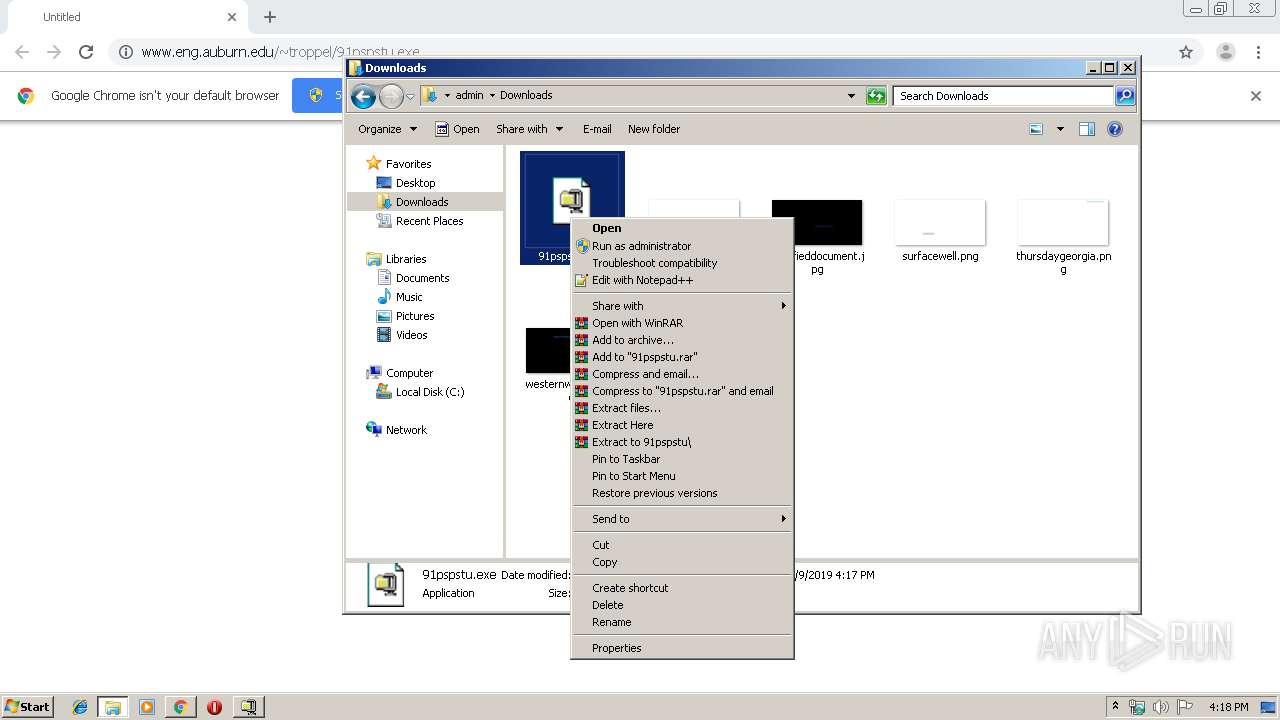Open the Organize dropdown menu

[x=387, y=129]
